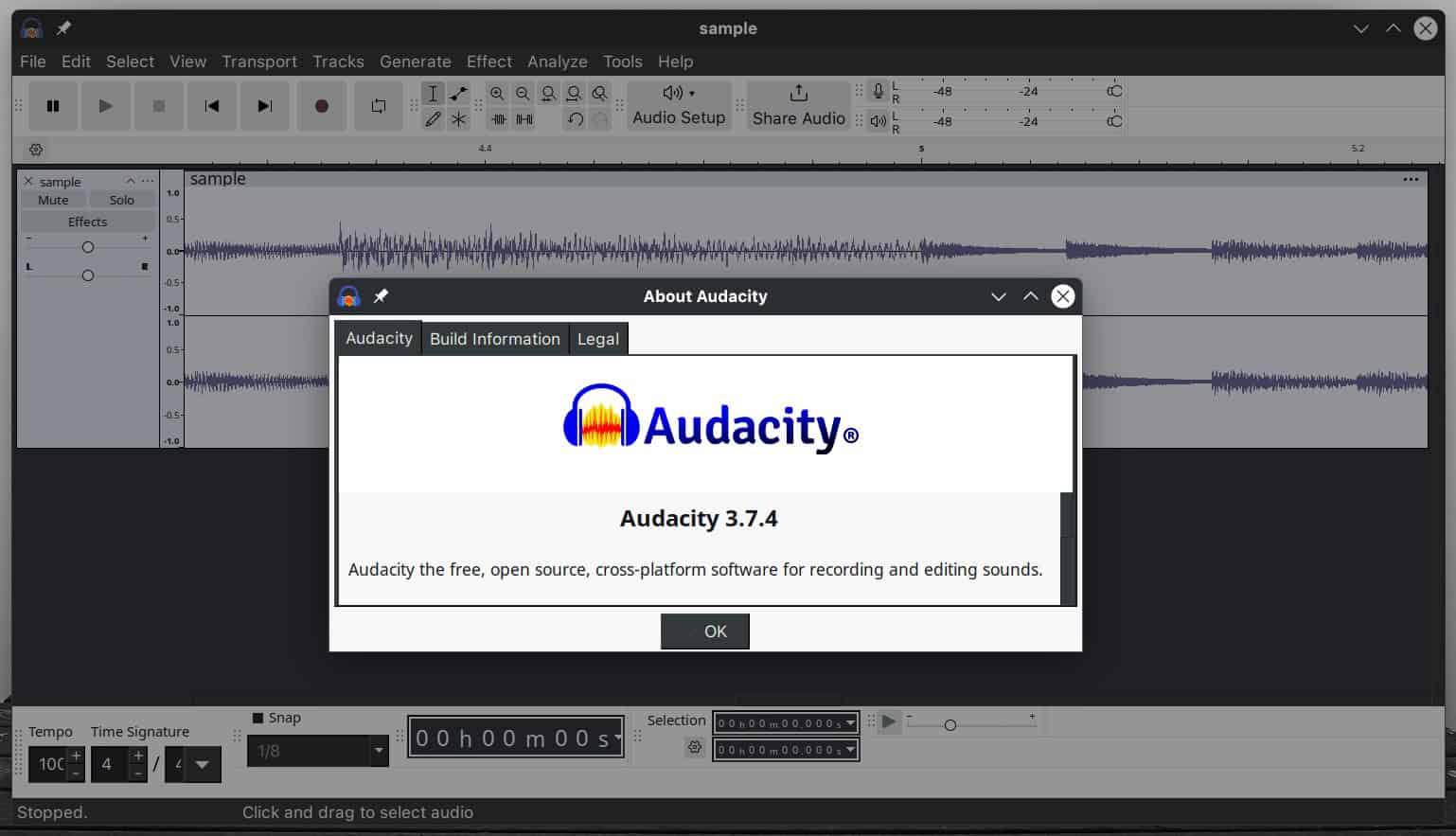Enable the Snap option

pyautogui.click(x=259, y=717)
